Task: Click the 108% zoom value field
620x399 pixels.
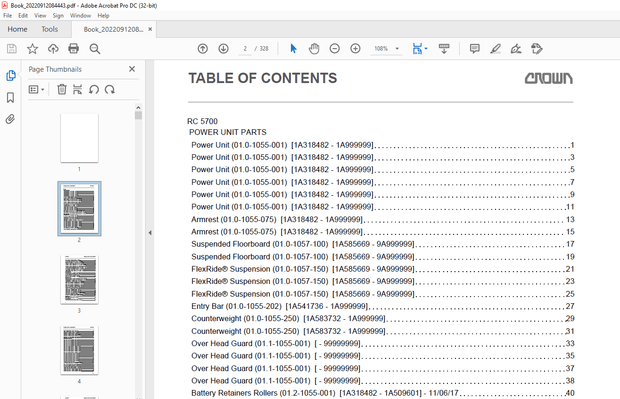Action: [381, 49]
